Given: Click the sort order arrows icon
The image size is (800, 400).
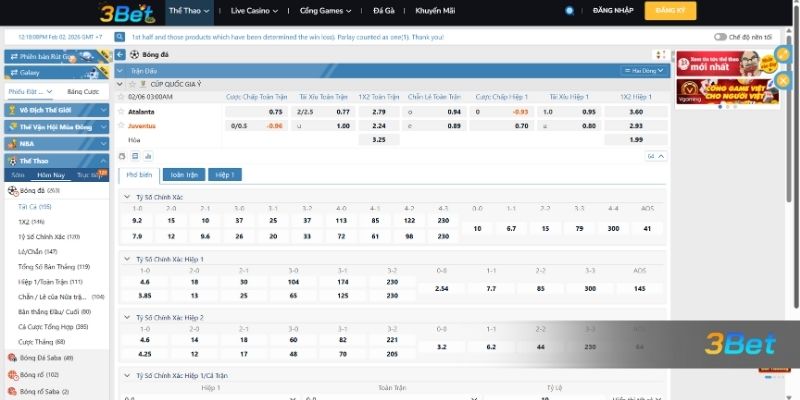Looking at the screenshot, I should point(660,55).
